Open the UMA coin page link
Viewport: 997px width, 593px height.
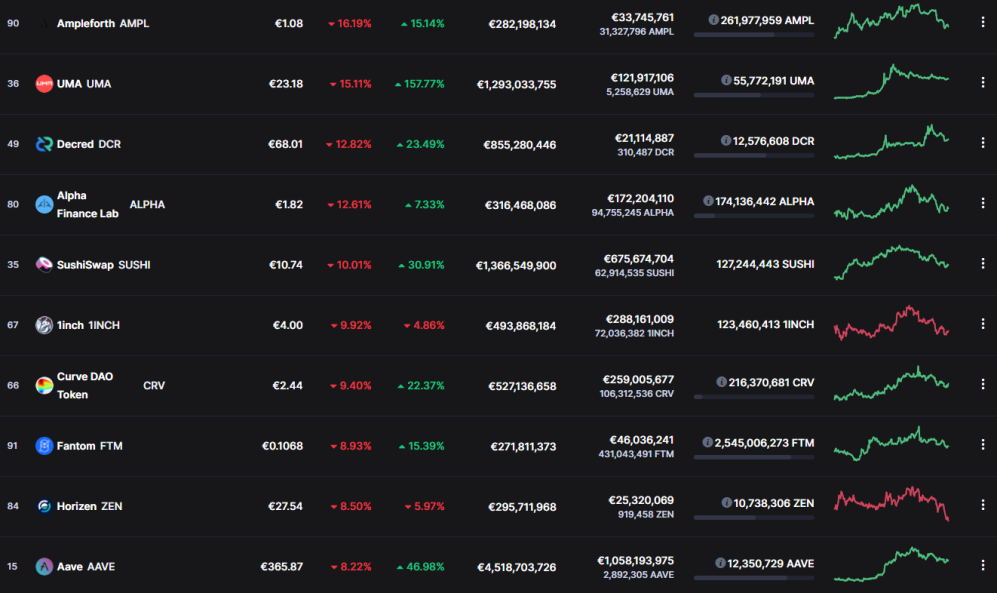click(84, 84)
